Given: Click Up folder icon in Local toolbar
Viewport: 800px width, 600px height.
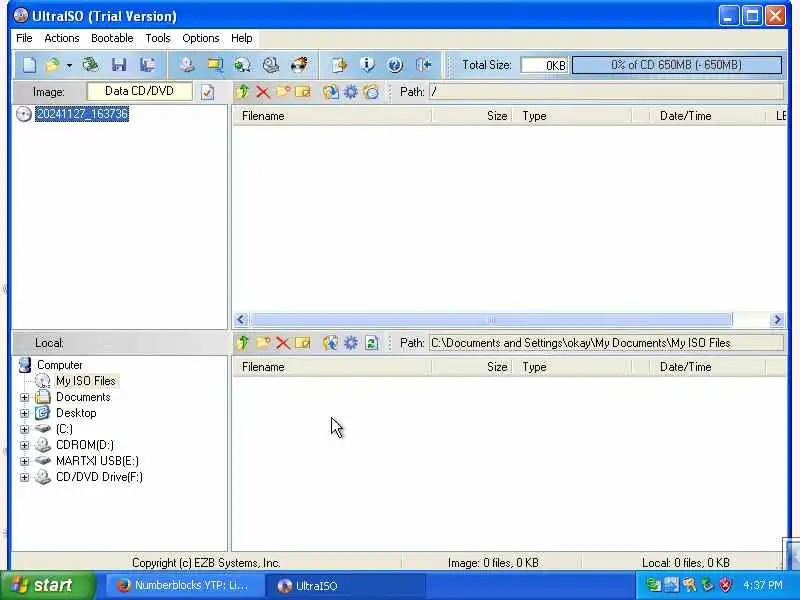Looking at the screenshot, I should tap(243, 343).
